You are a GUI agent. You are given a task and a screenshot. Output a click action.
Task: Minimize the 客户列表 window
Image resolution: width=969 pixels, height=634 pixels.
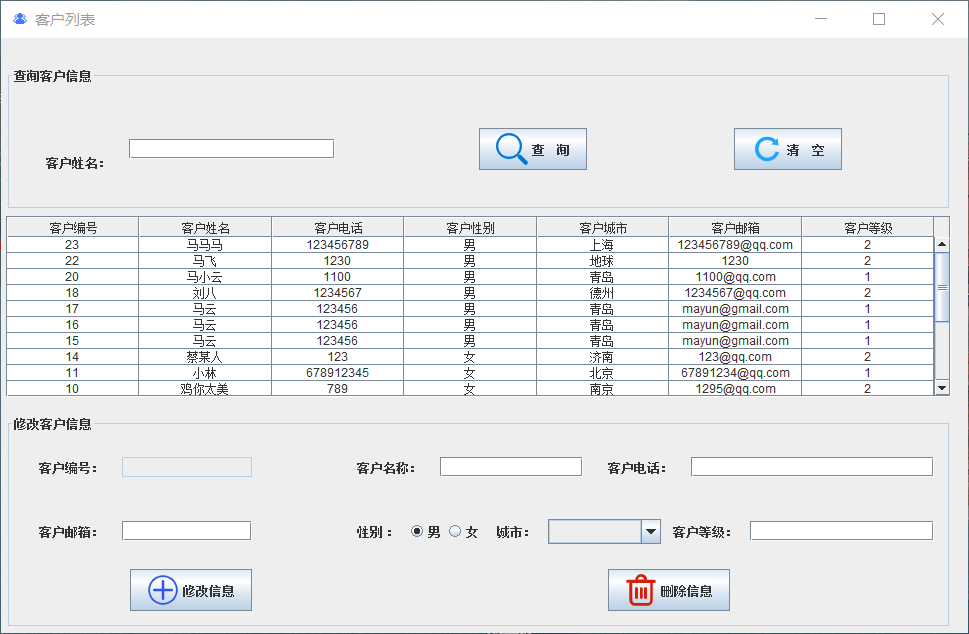point(821,19)
